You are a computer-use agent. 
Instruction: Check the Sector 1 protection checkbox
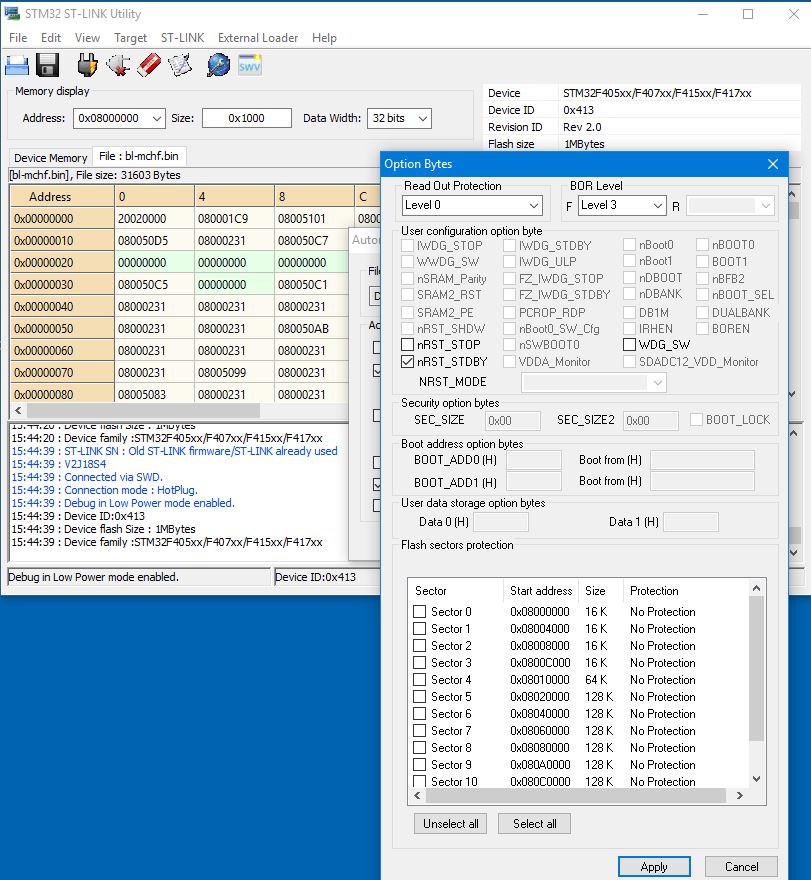[419, 628]
